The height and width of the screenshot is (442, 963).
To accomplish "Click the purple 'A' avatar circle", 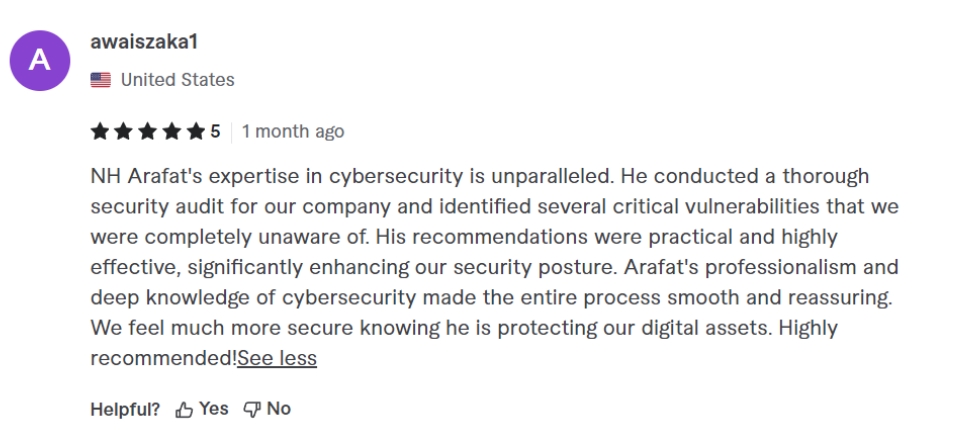I will pos(39,60).
